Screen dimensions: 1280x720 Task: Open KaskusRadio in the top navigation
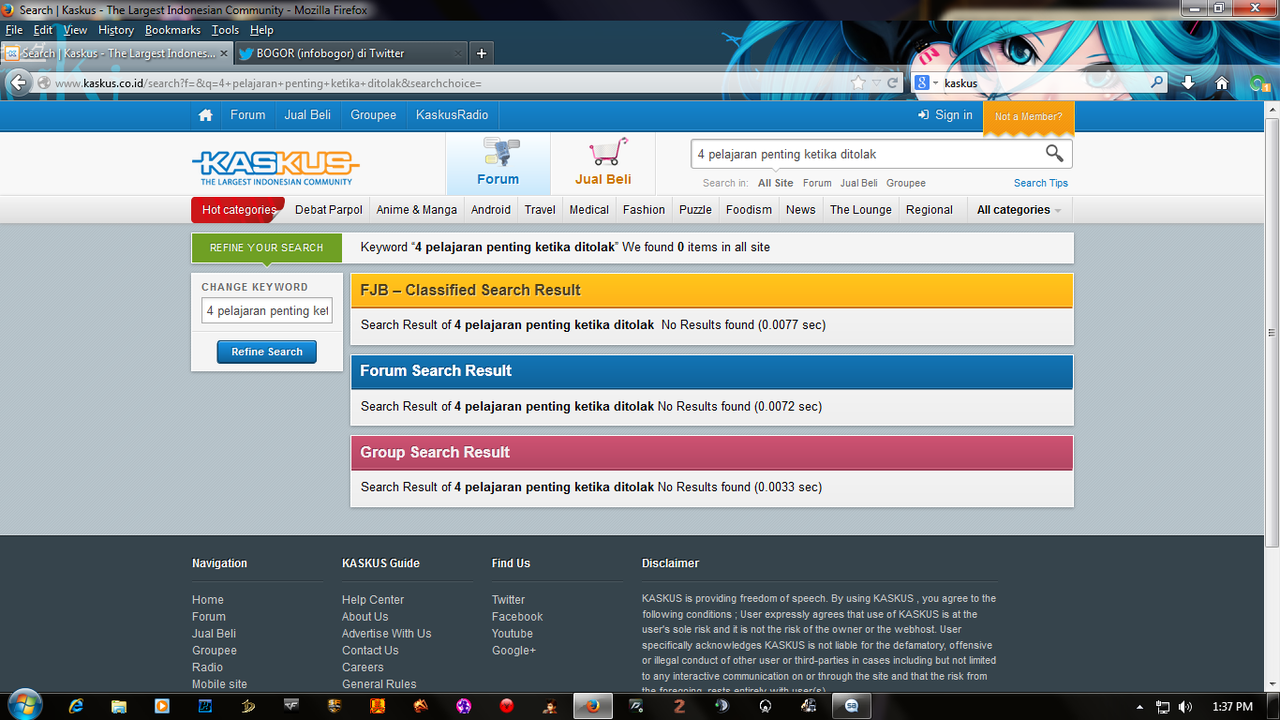point(452,115)
